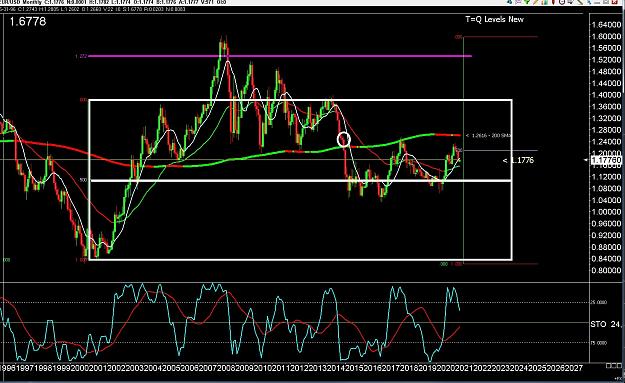Click the 0.92000 price axis label
The height and width of the screenshot is (383, 625).
pos(606,235)
